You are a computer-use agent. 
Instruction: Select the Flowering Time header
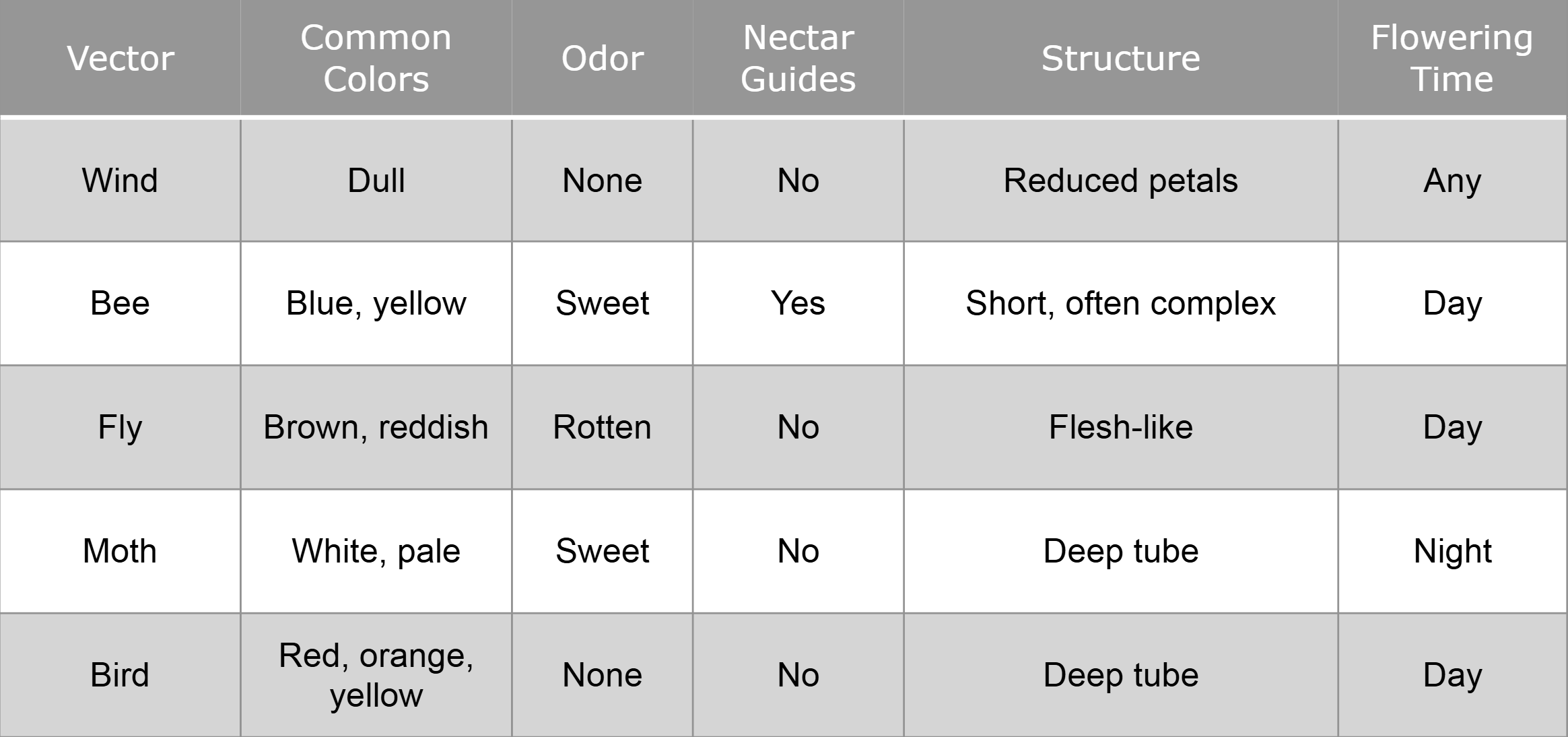(1452, 58)
